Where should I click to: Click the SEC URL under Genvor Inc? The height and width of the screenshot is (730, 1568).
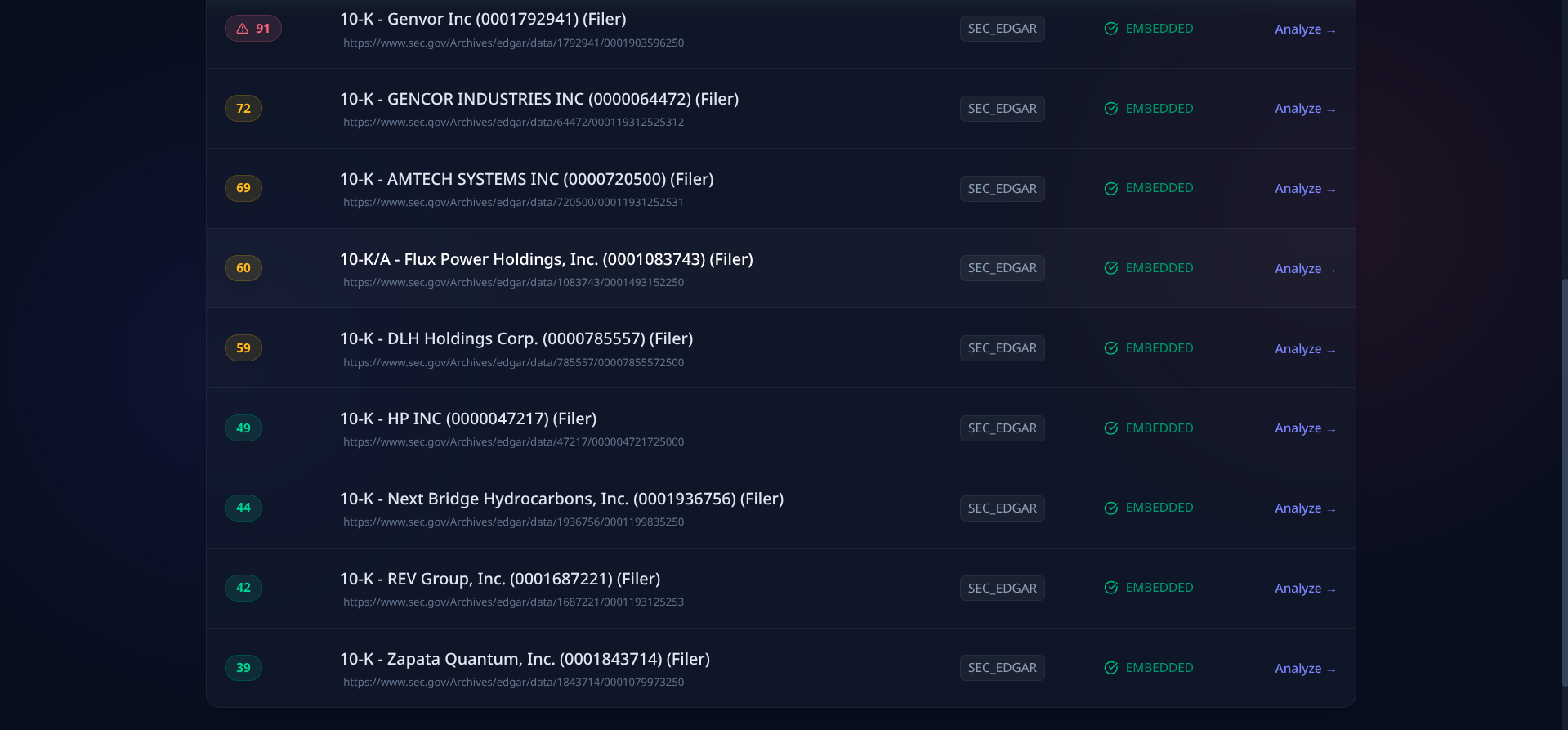[514, 43]
